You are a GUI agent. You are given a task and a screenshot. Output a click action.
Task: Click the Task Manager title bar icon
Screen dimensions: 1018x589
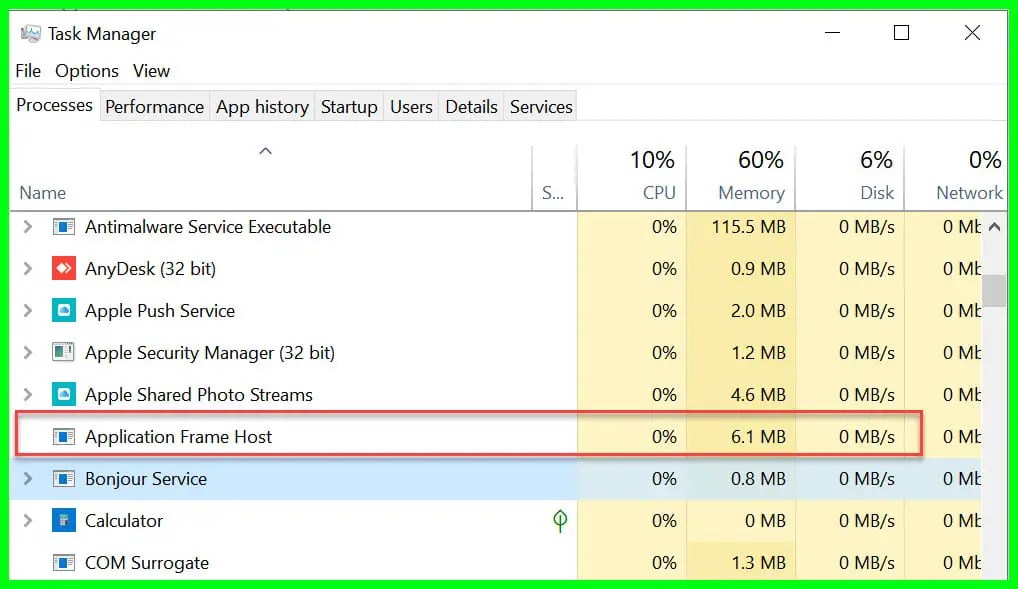[x=28, y=33]
